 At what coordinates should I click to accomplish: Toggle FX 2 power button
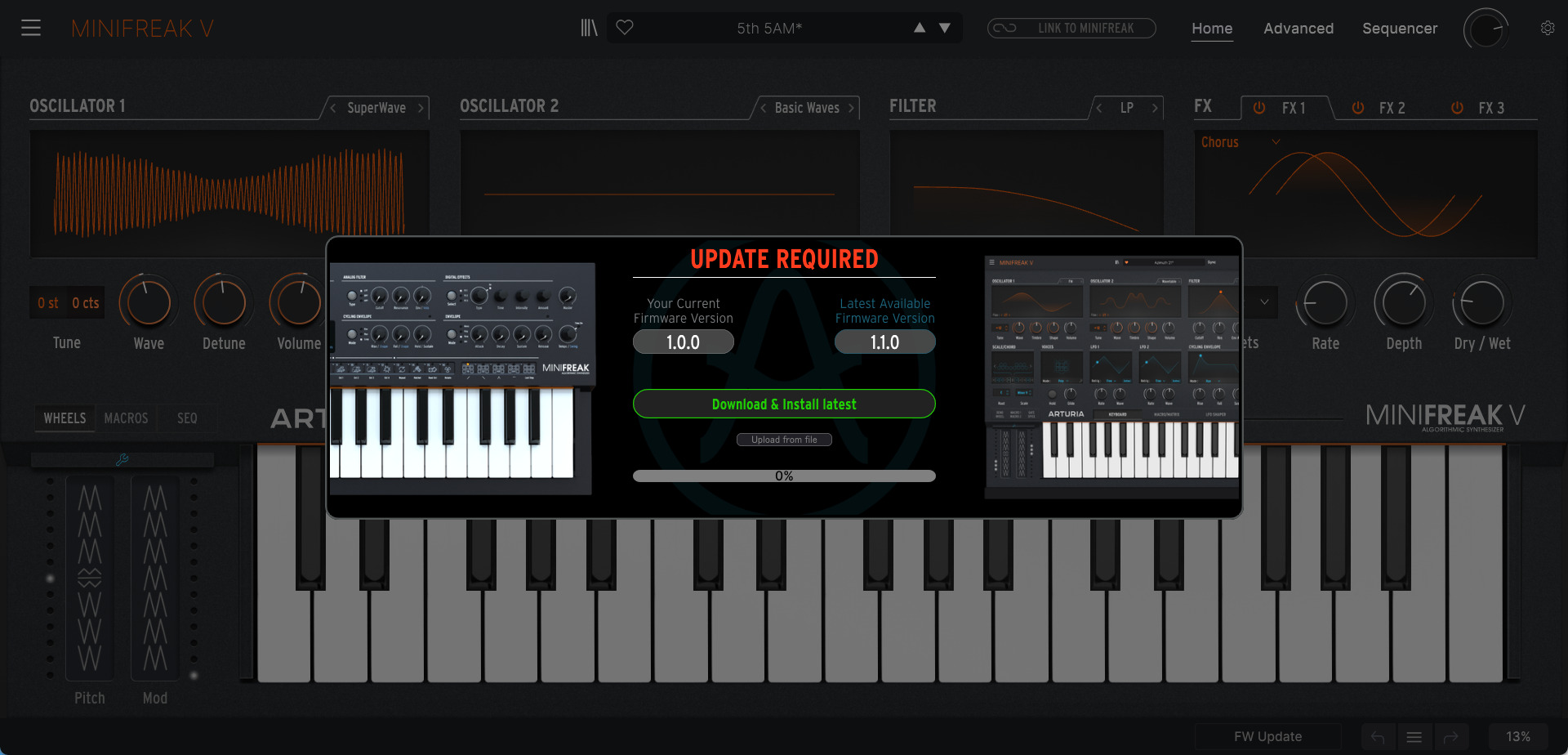[1358, 108]
